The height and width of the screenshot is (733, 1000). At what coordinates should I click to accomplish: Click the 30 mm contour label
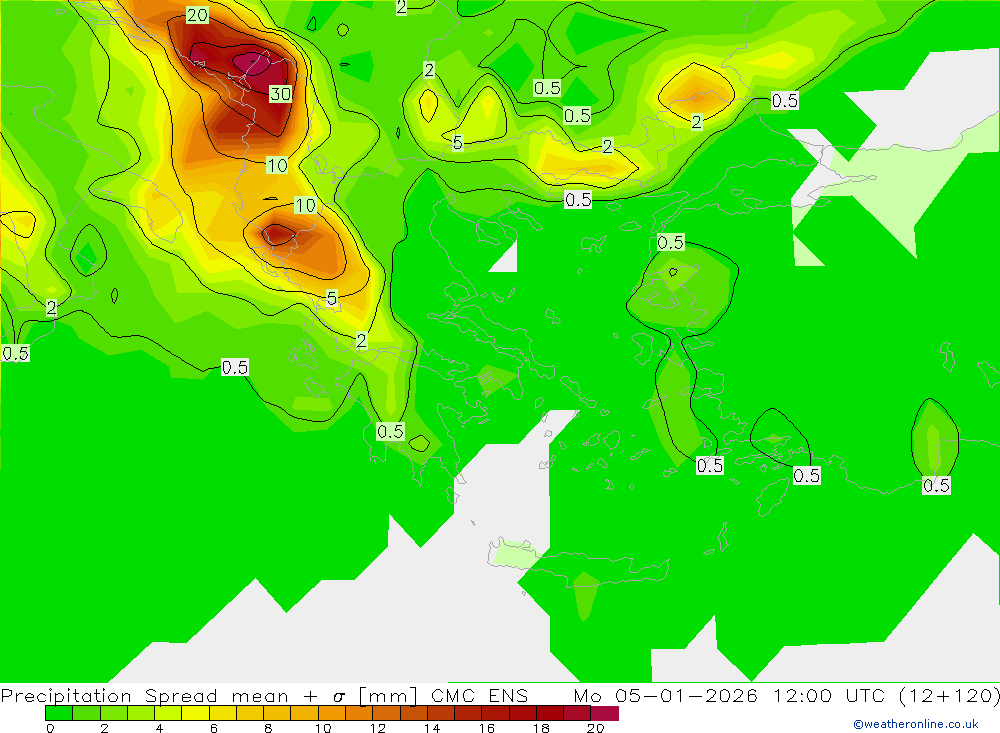(x=281, y=94)
